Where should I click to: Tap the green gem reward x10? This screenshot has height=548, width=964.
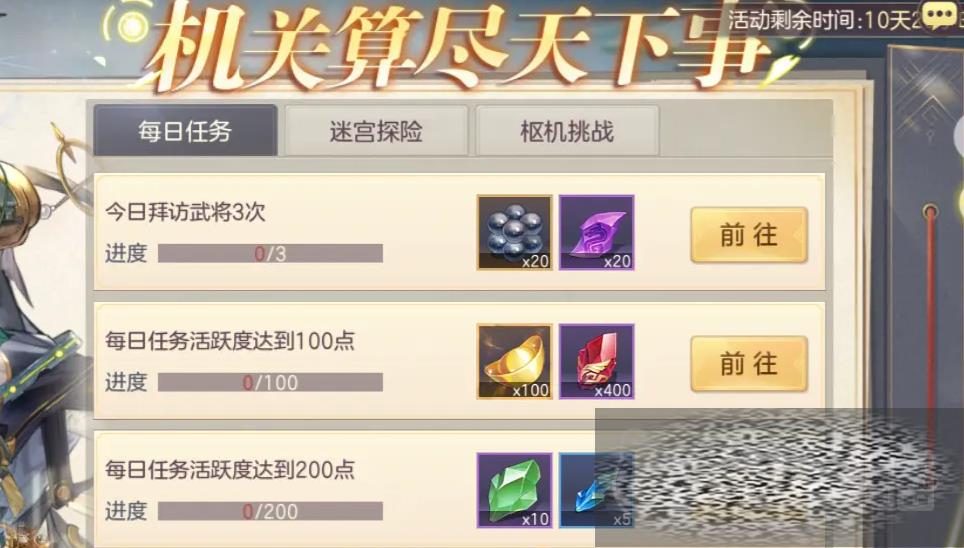515,491
